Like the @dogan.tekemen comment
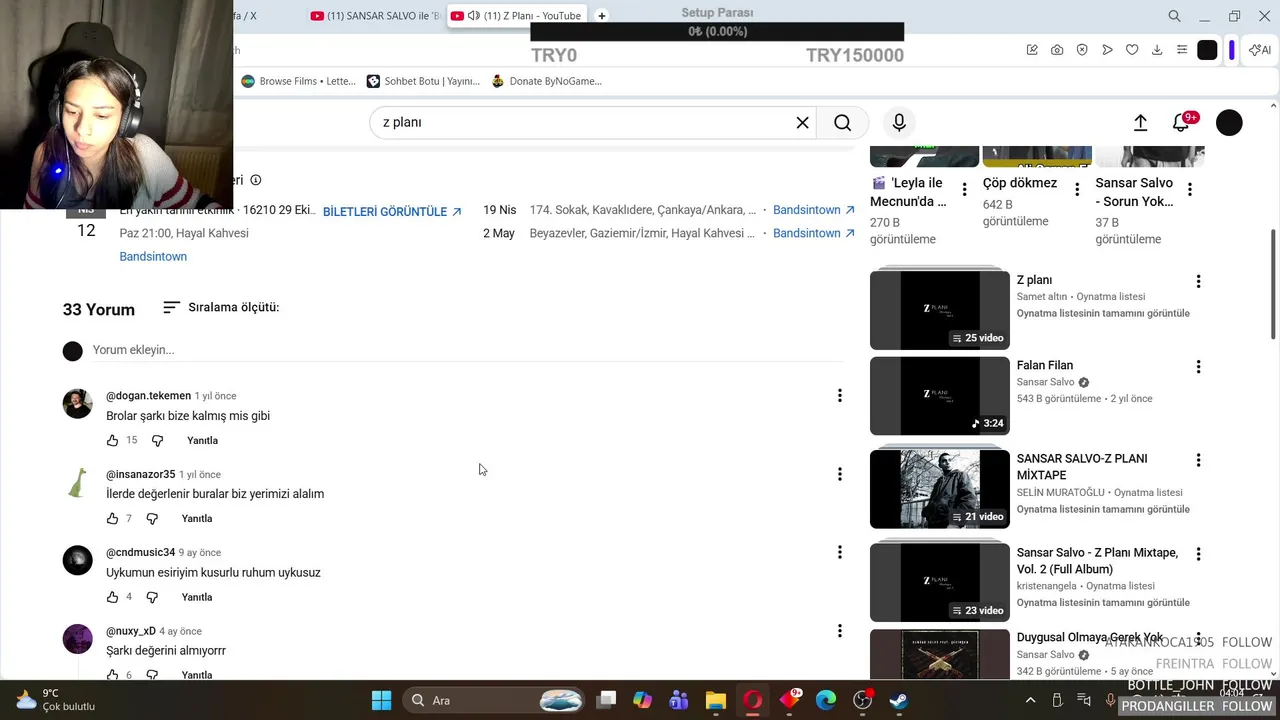The image size is (1280, 720). tap(112, 440)
